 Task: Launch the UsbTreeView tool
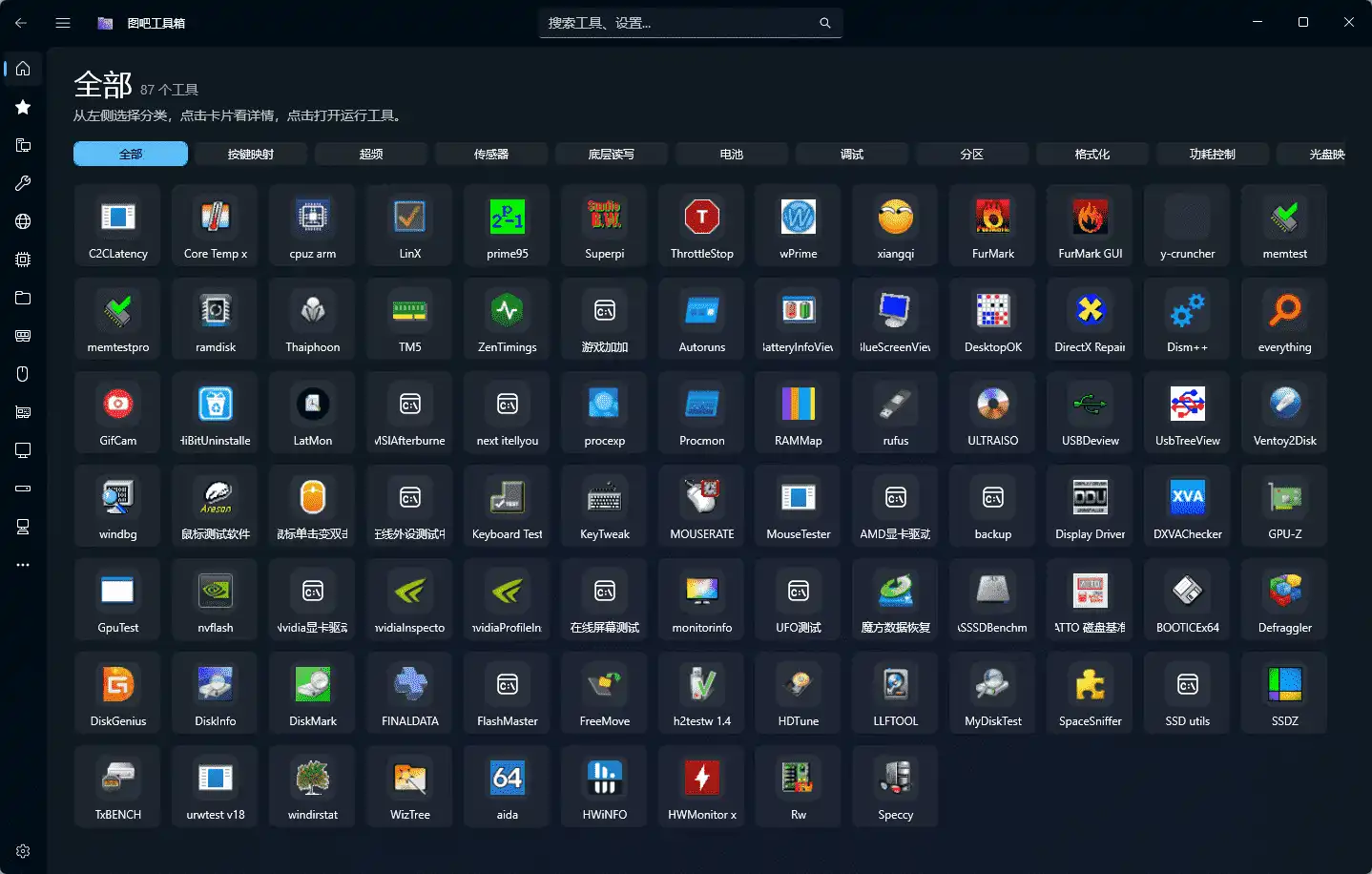pos(1188,412)
